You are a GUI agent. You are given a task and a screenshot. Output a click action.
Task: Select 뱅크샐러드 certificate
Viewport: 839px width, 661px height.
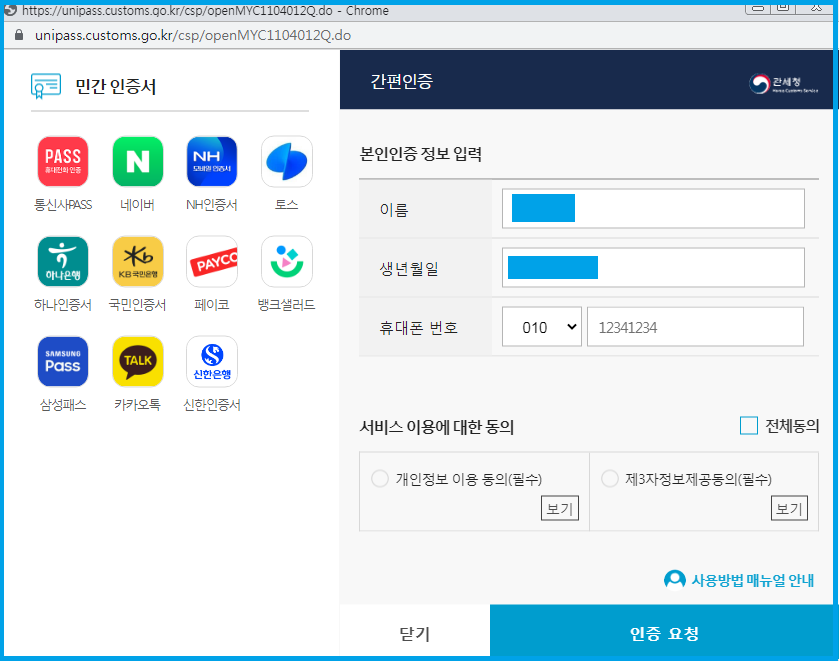point(287,261)
